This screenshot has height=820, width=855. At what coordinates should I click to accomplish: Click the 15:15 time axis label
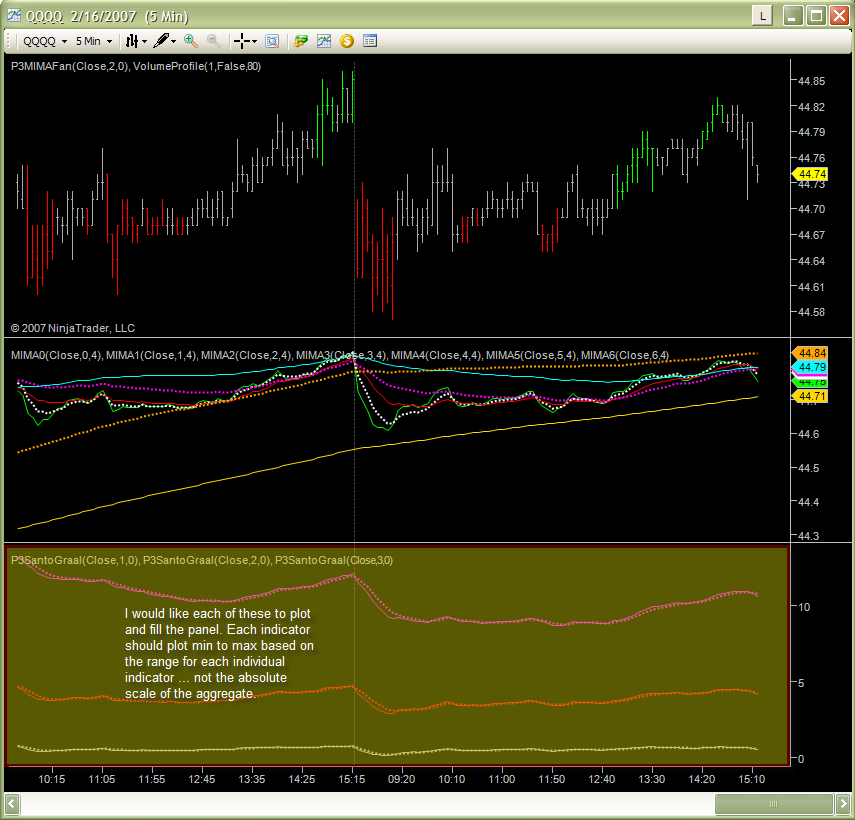[352, 779]
